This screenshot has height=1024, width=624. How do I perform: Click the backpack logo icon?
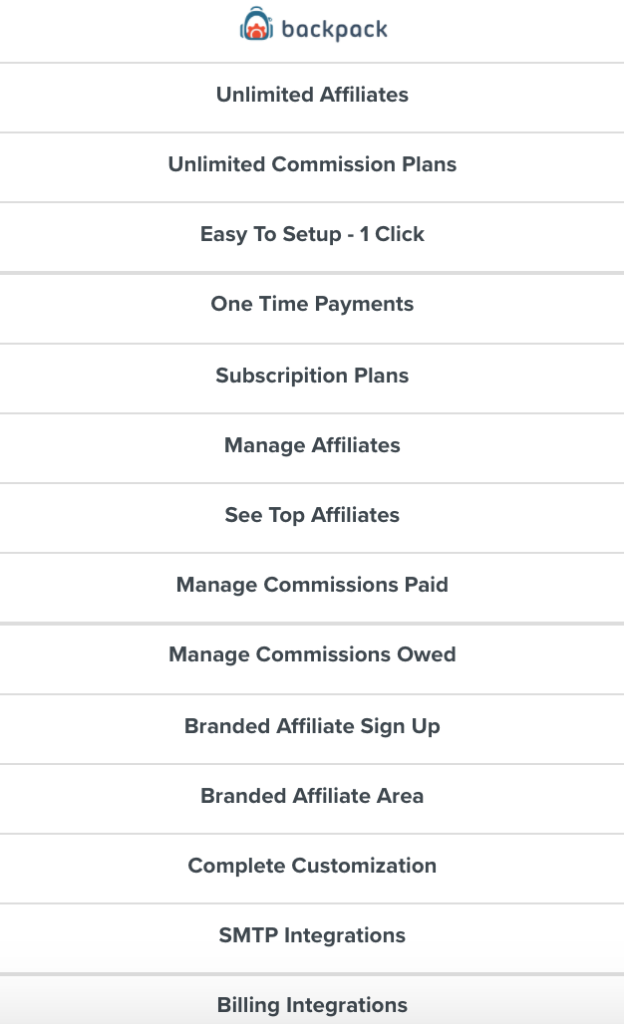256,24
